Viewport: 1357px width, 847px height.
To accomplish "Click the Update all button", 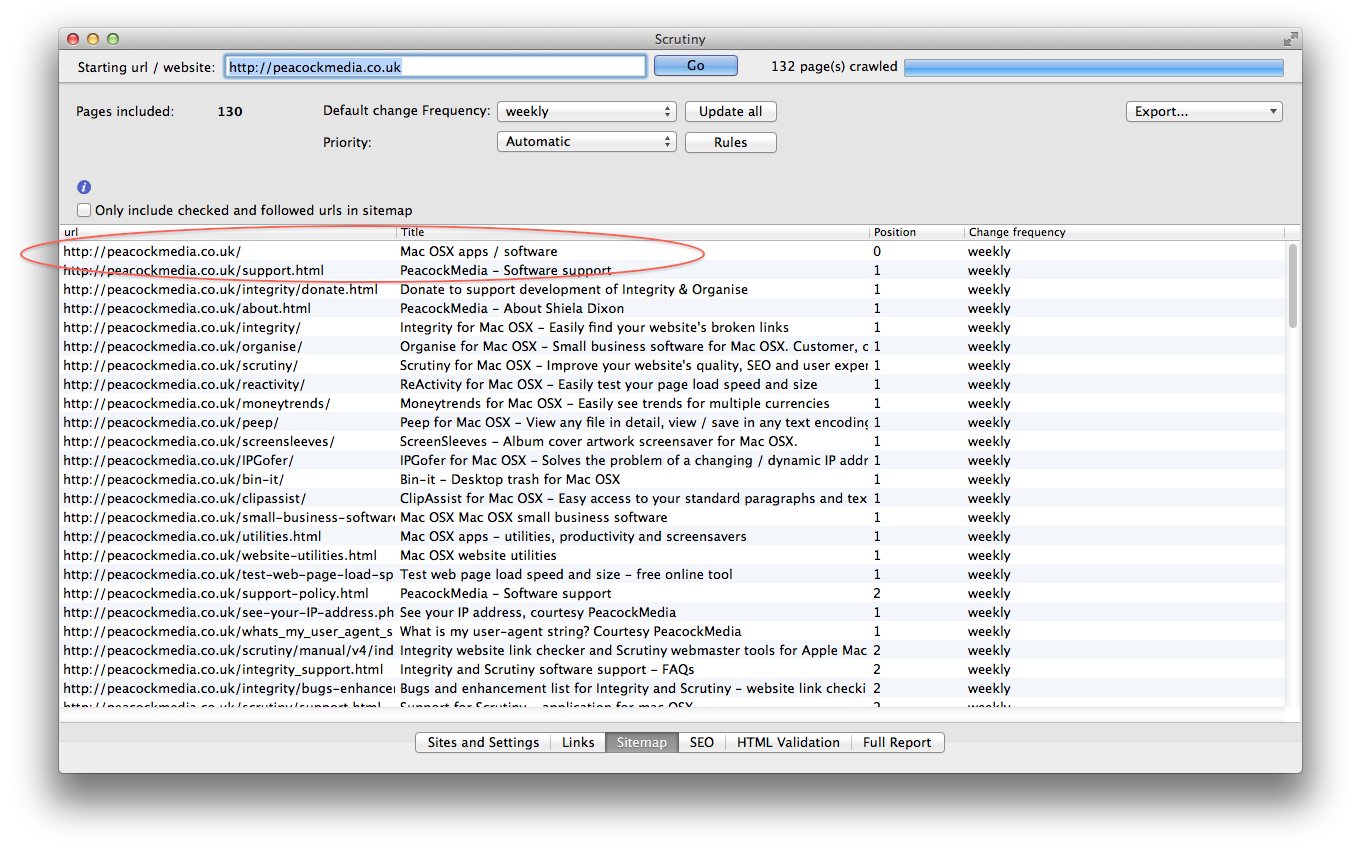I will [x=730, y=111].
